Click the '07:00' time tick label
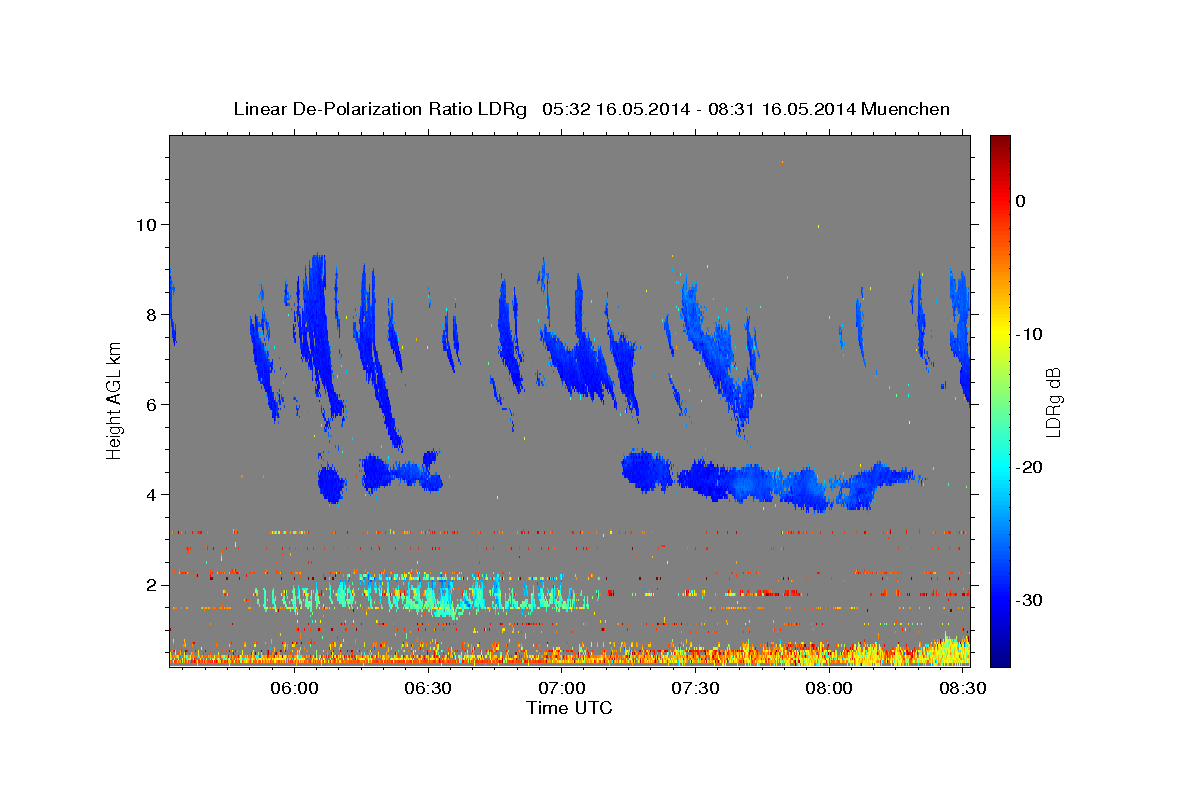The image size is (1200, 800). click(x=562, y=689)
